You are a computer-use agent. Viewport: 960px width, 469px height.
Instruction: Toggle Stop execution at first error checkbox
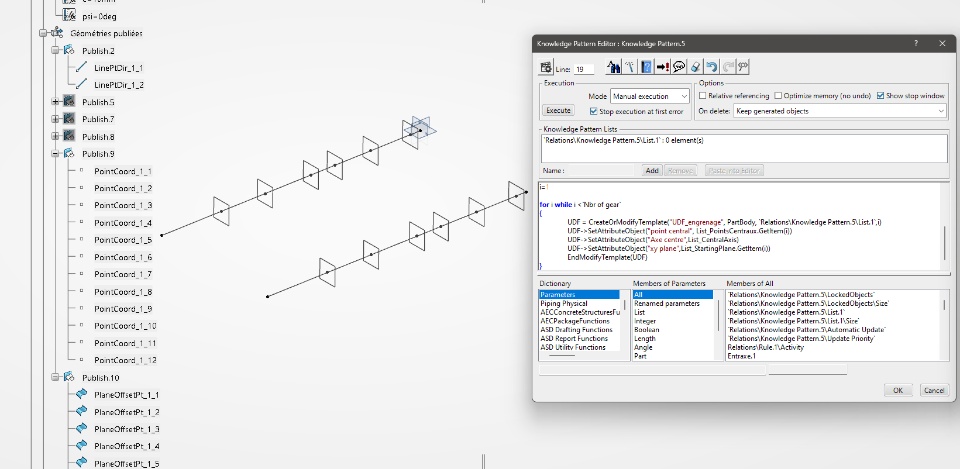(593, 111)
